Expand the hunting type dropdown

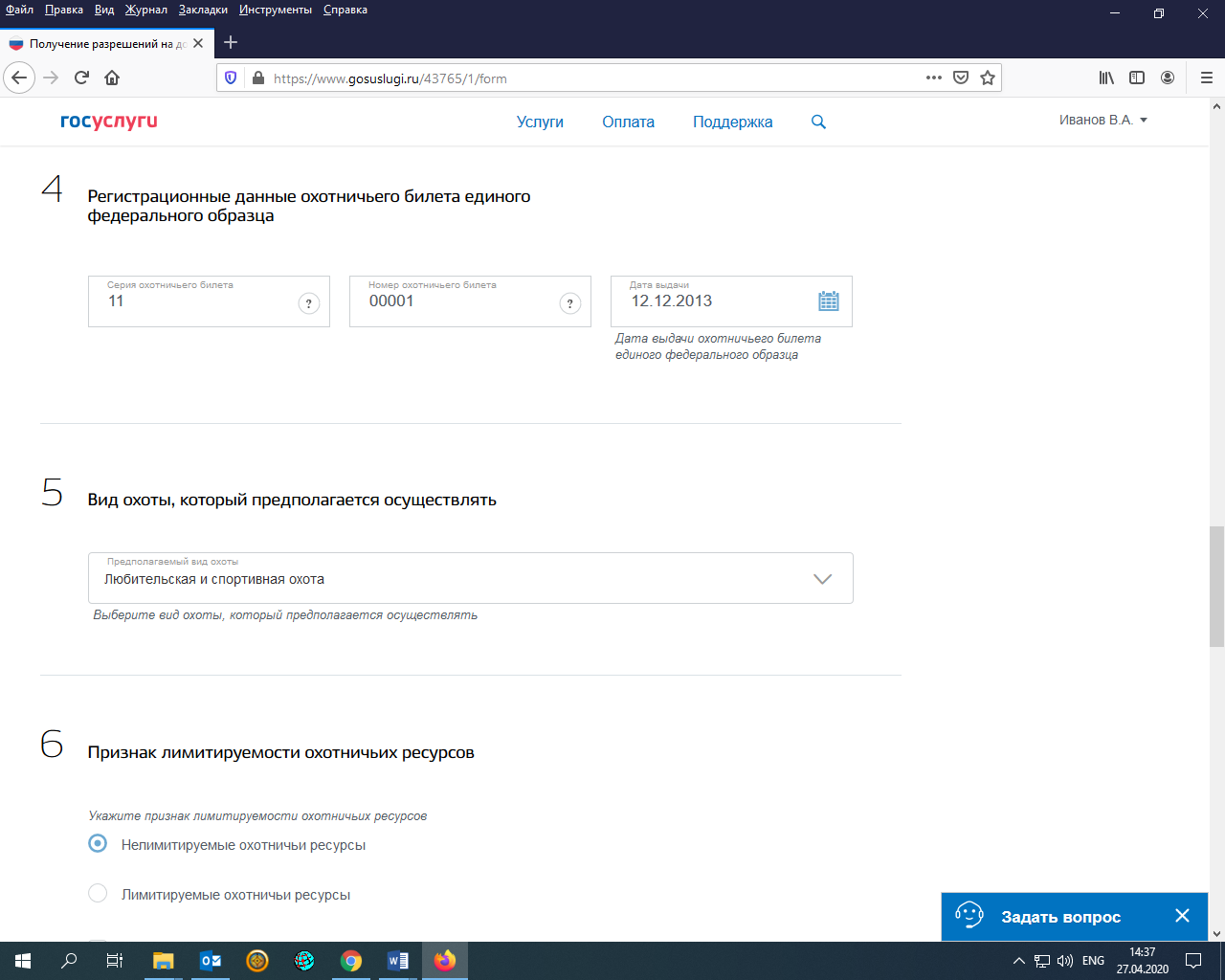click(821, 579)
